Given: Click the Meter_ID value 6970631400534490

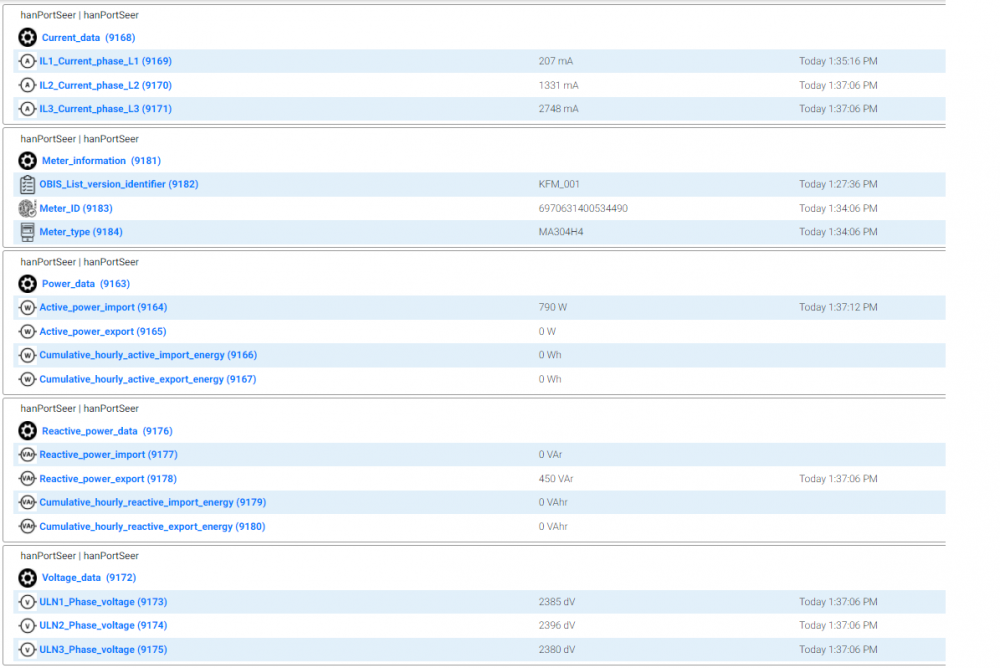Looking at the screenshot, I should pyautogui.click(x=583, y=208).
